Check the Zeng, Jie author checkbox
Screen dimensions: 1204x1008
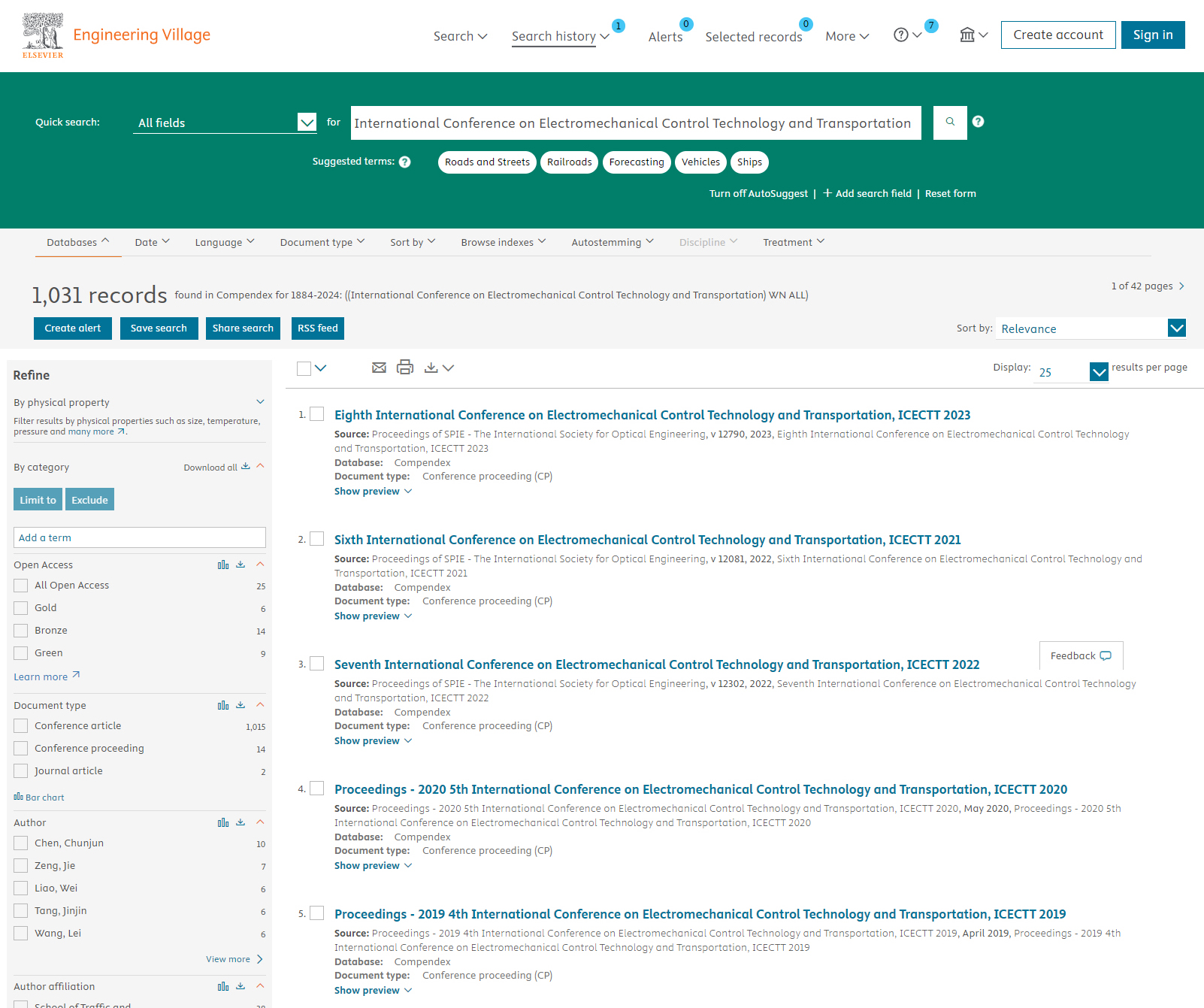20,866
